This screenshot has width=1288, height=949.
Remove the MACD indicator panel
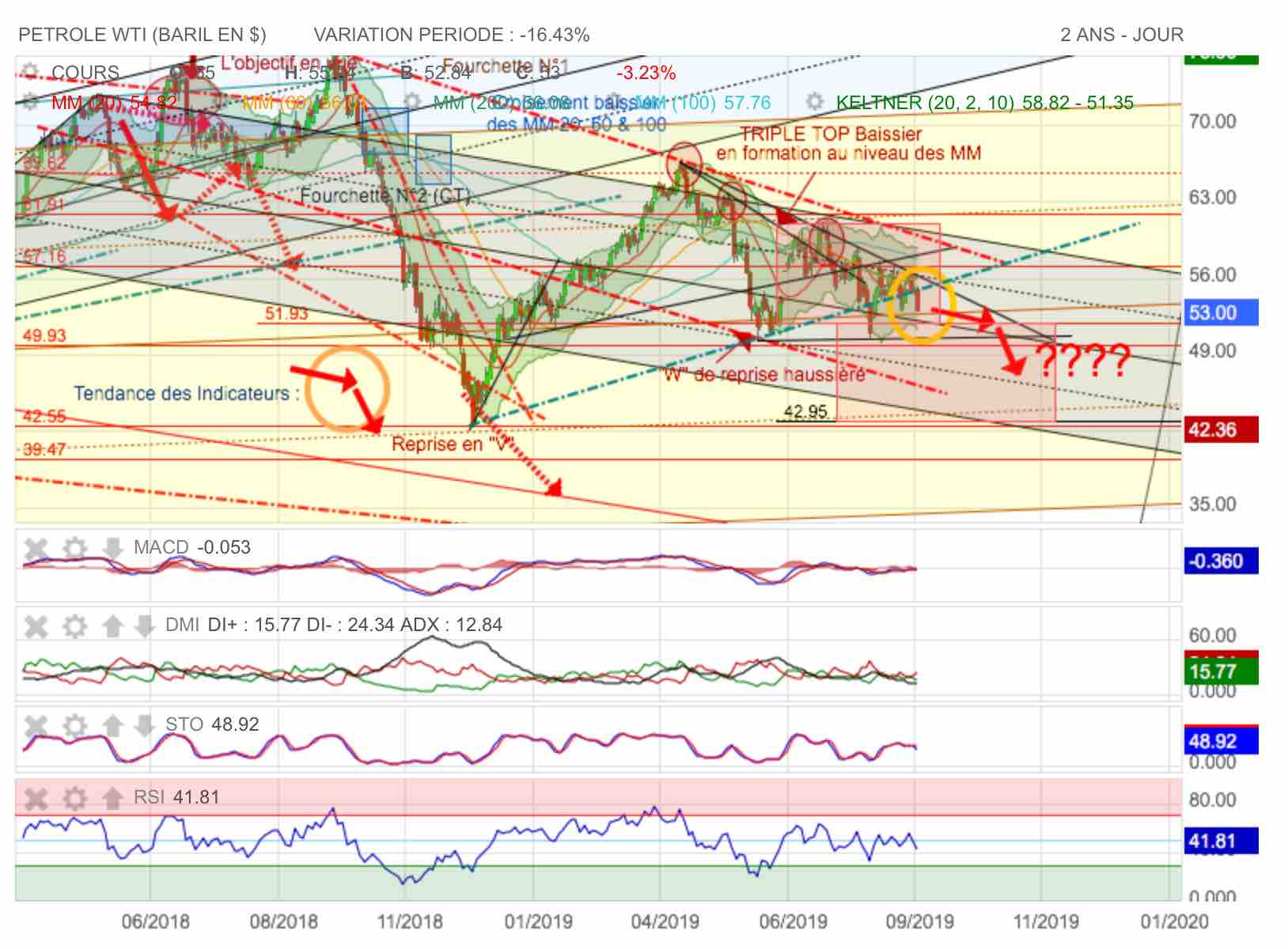[36, 547]
